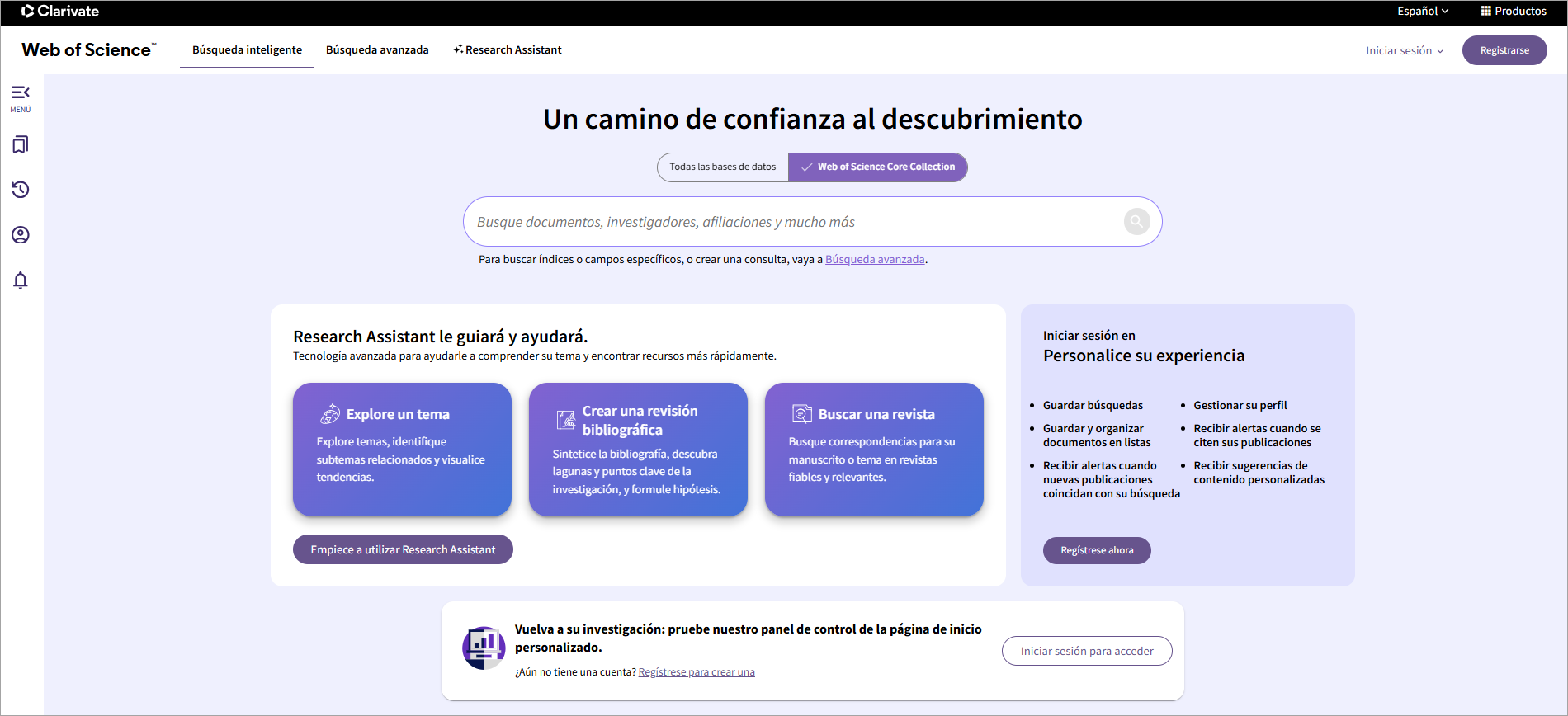
Task: Click the Registrarse button
Action: (x=1504, y=50)
